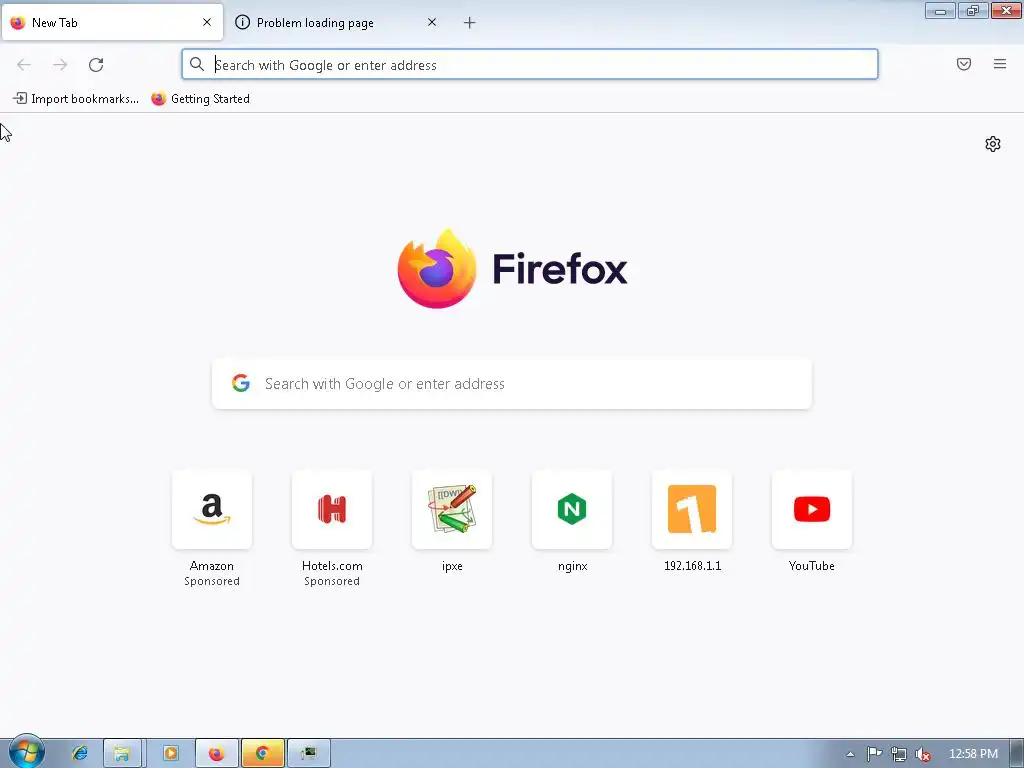Open the 192.168.1.1 shortcut tile
This screenshot has width=1024, height=768.
692,509
